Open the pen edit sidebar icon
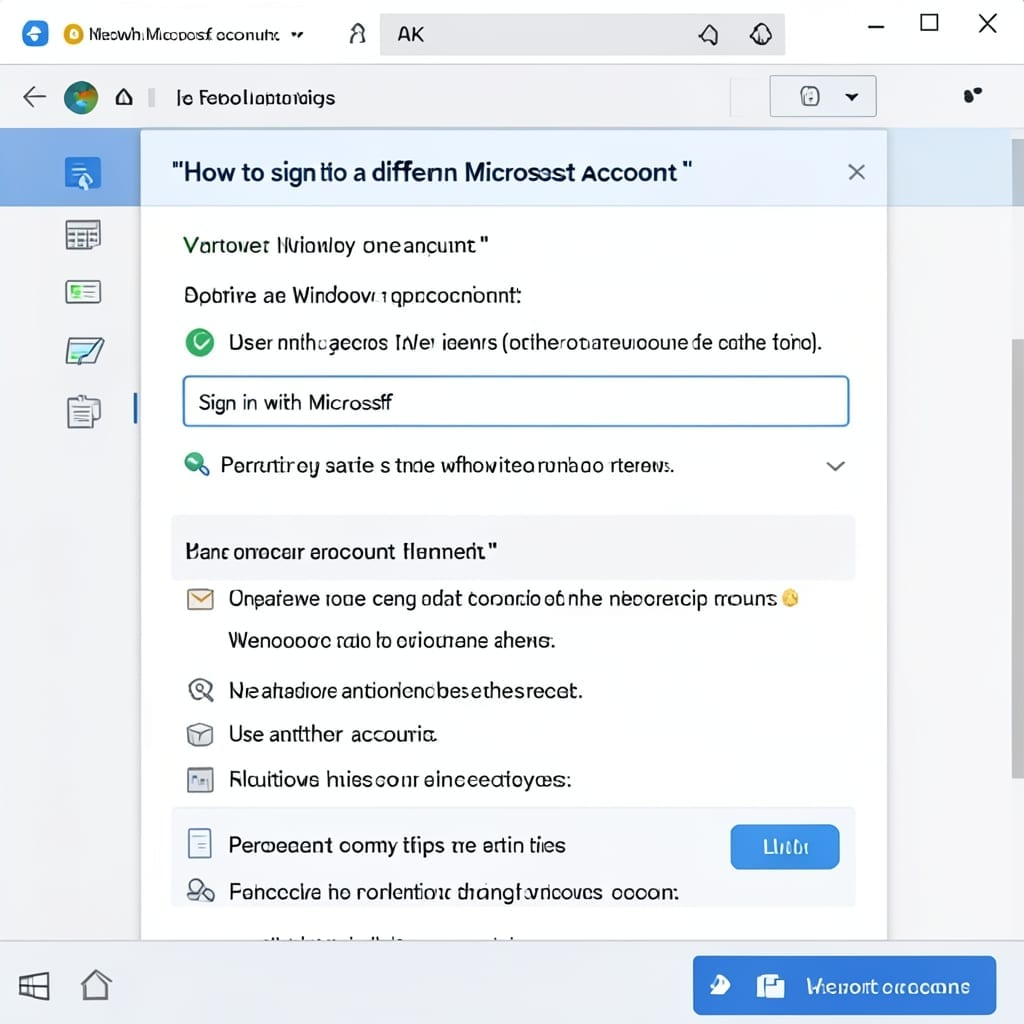 (84, 351)
